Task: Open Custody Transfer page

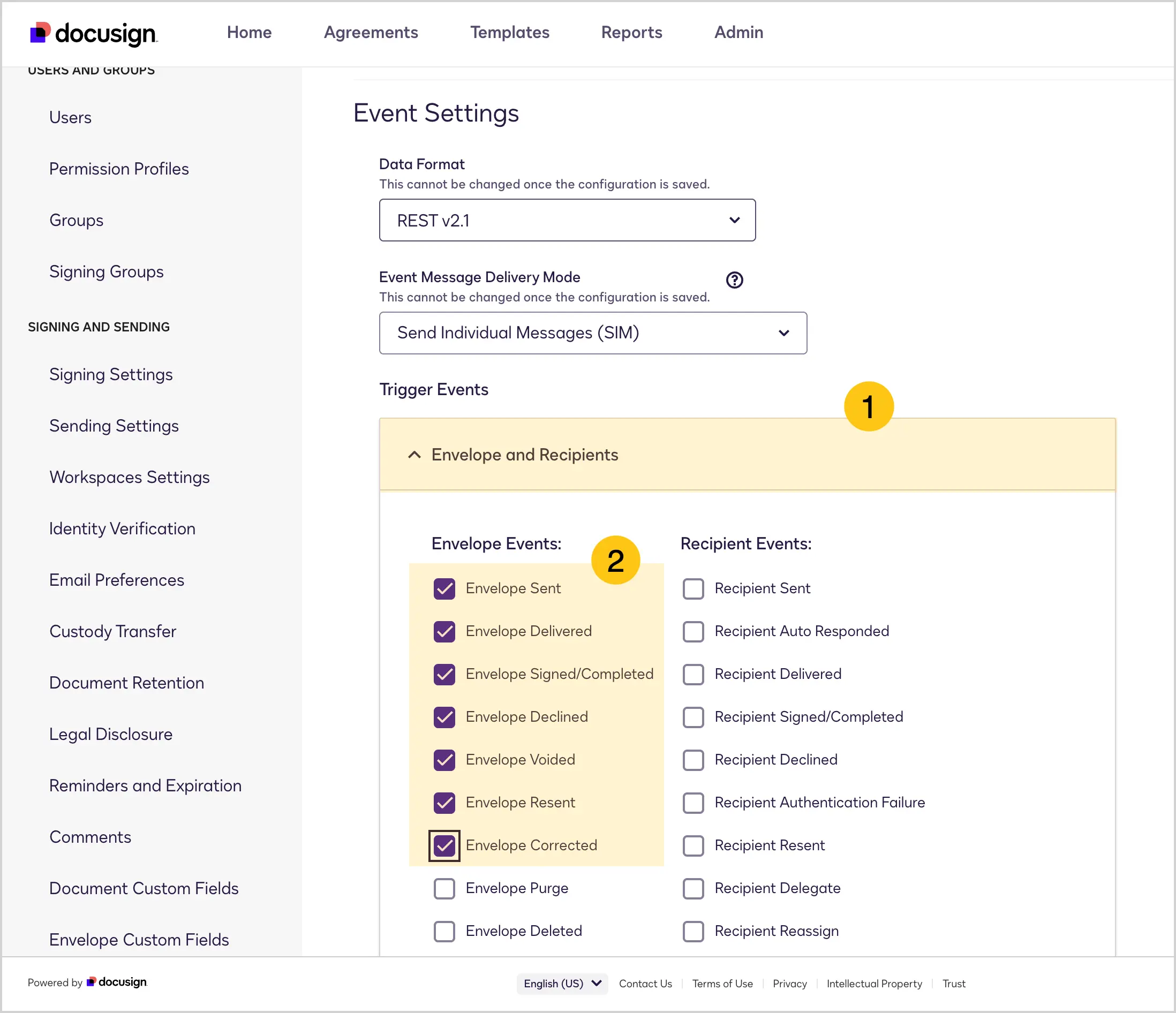Action: tap(112, 632)
